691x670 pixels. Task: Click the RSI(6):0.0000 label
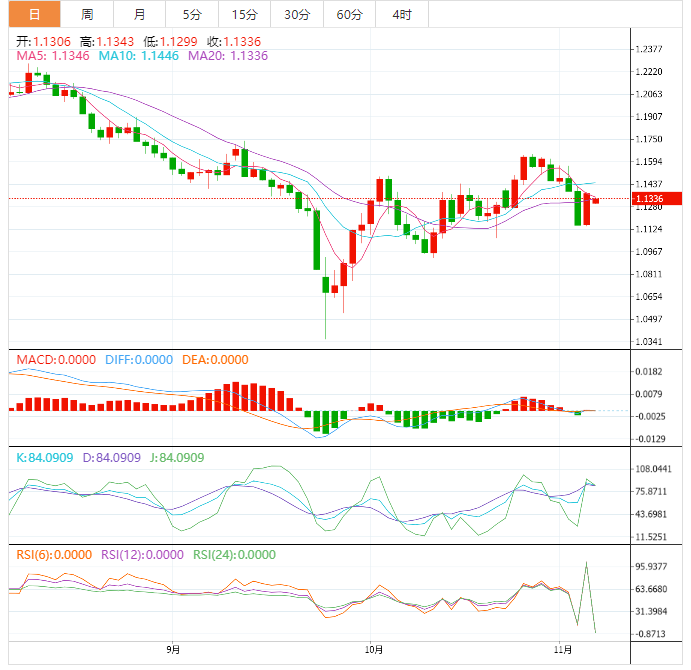point(54,555)
